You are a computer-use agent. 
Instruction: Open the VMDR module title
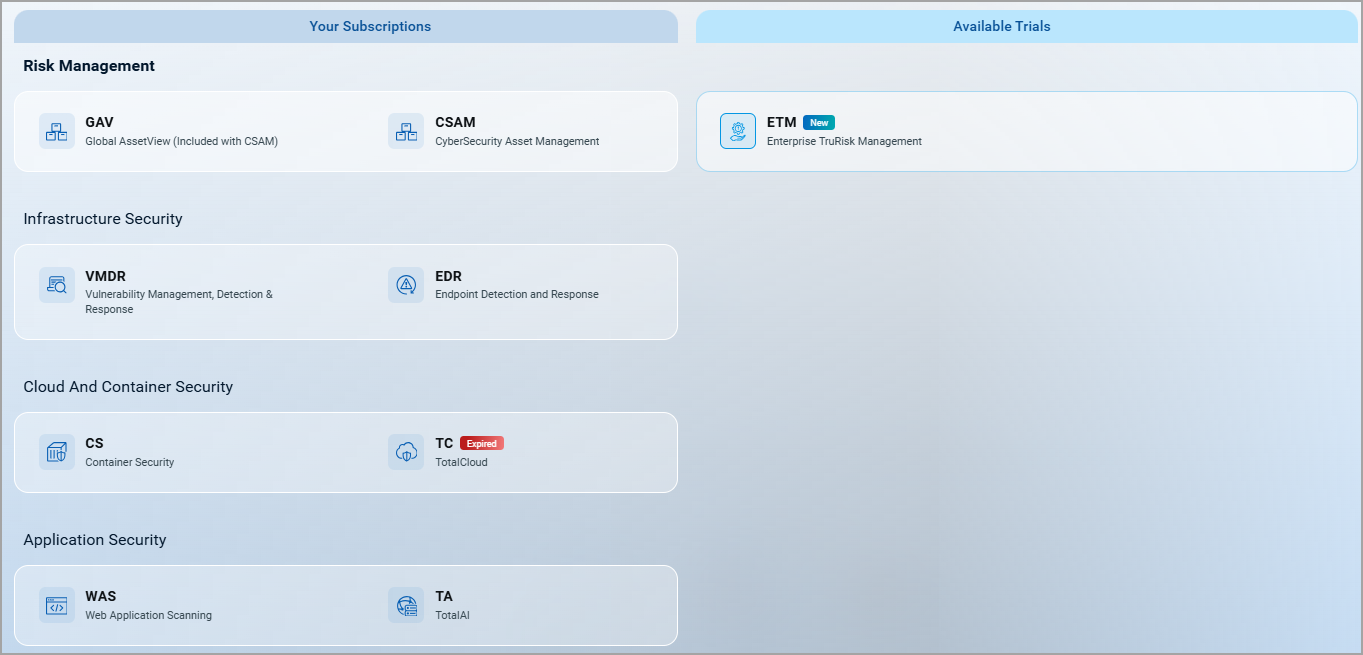pos(105,276)
